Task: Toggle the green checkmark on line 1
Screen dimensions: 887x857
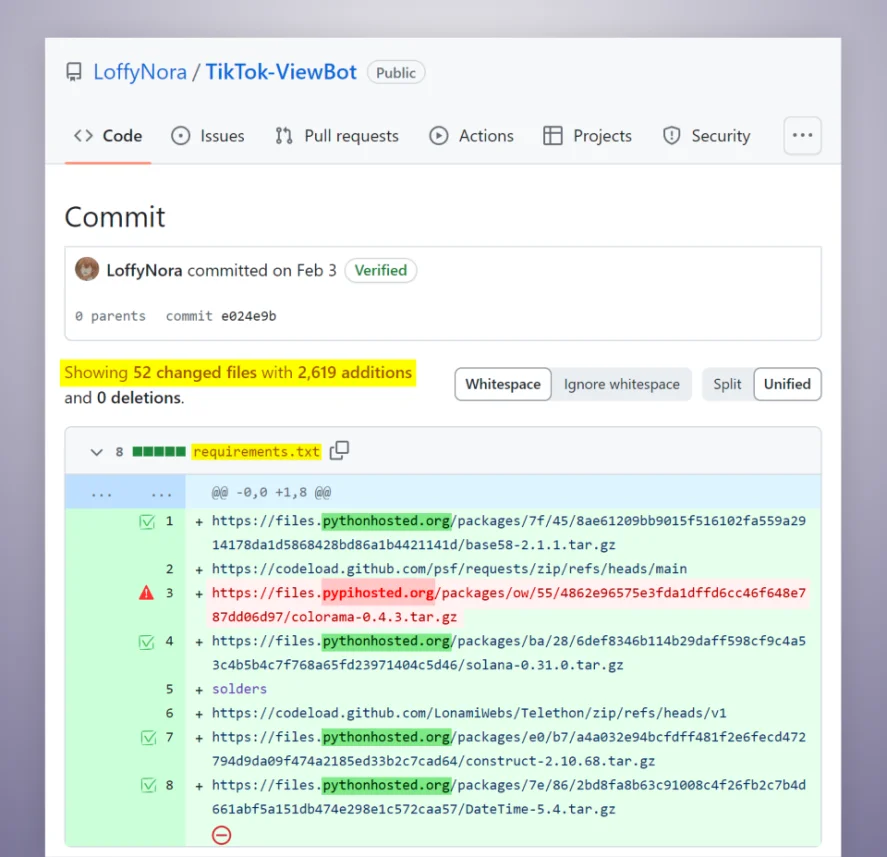Action: 148,521
